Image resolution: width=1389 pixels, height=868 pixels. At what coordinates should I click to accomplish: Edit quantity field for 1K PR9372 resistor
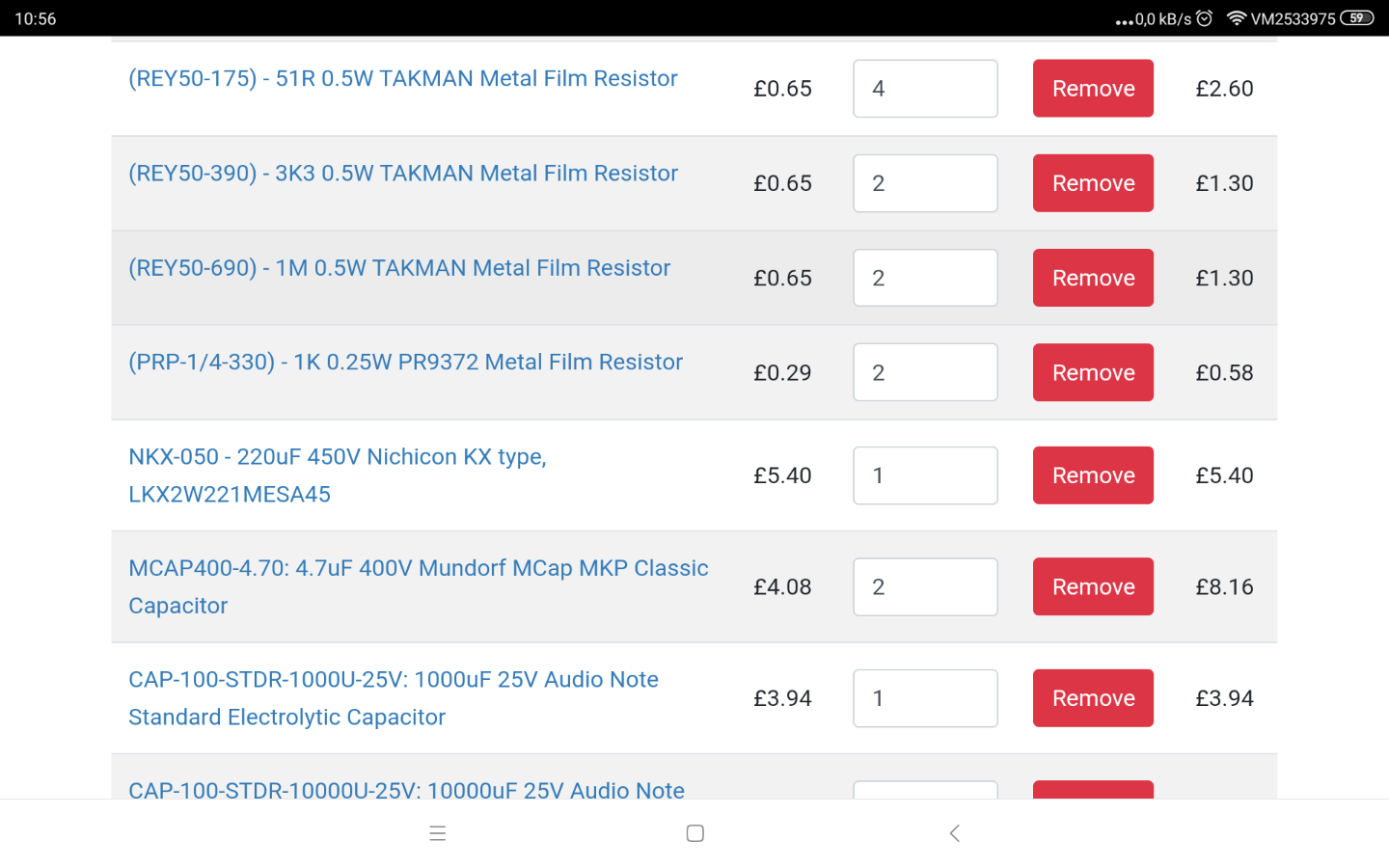click(x=925, y=372)
